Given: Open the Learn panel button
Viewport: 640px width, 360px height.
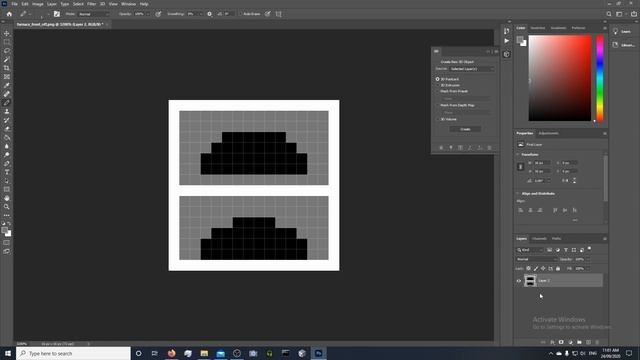Looking at the screenshot, I should pos(622,31).
